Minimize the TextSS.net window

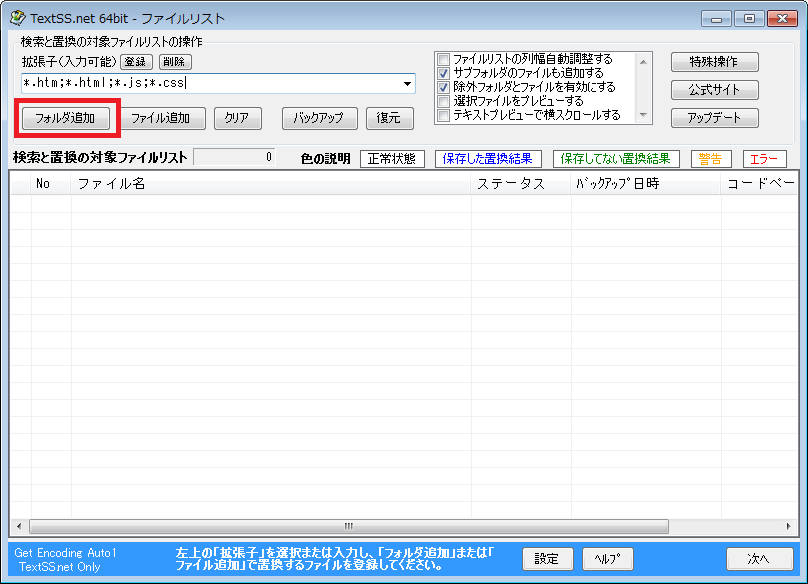[x=716, y=19]
